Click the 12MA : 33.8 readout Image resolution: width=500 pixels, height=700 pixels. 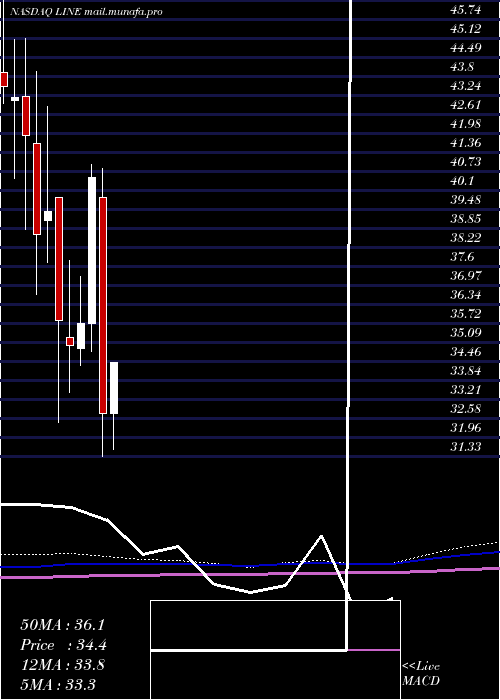coord(62,665)
